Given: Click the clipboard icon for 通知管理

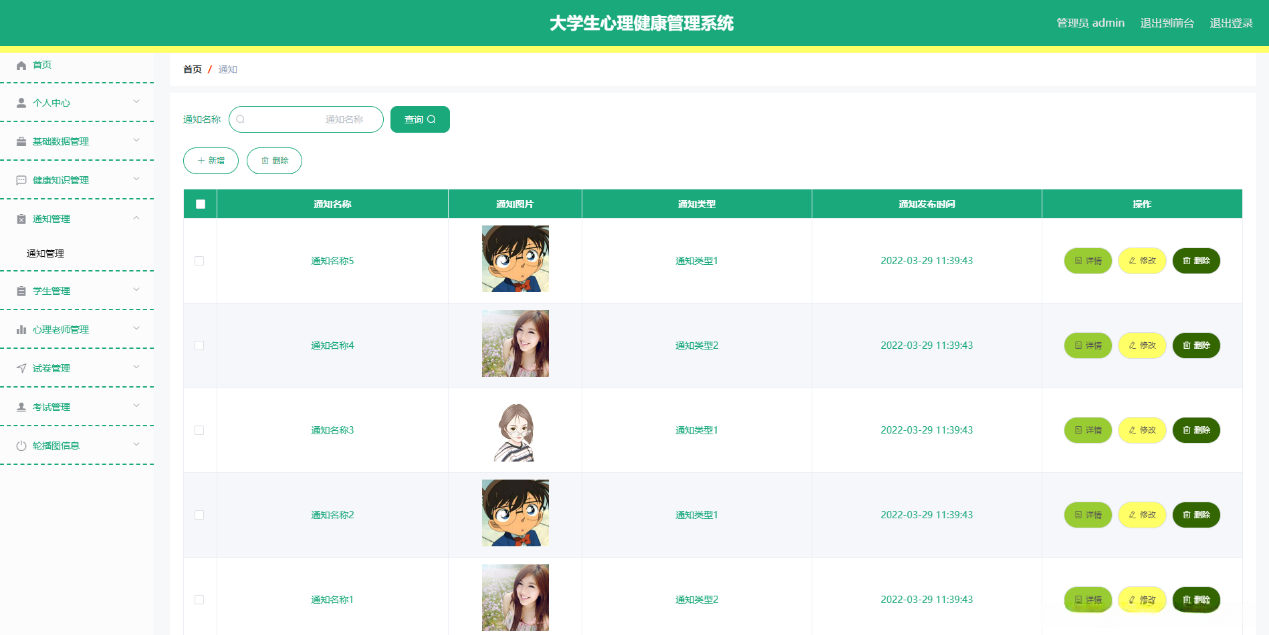Looking at the screenshot, I should pos(21,219).
